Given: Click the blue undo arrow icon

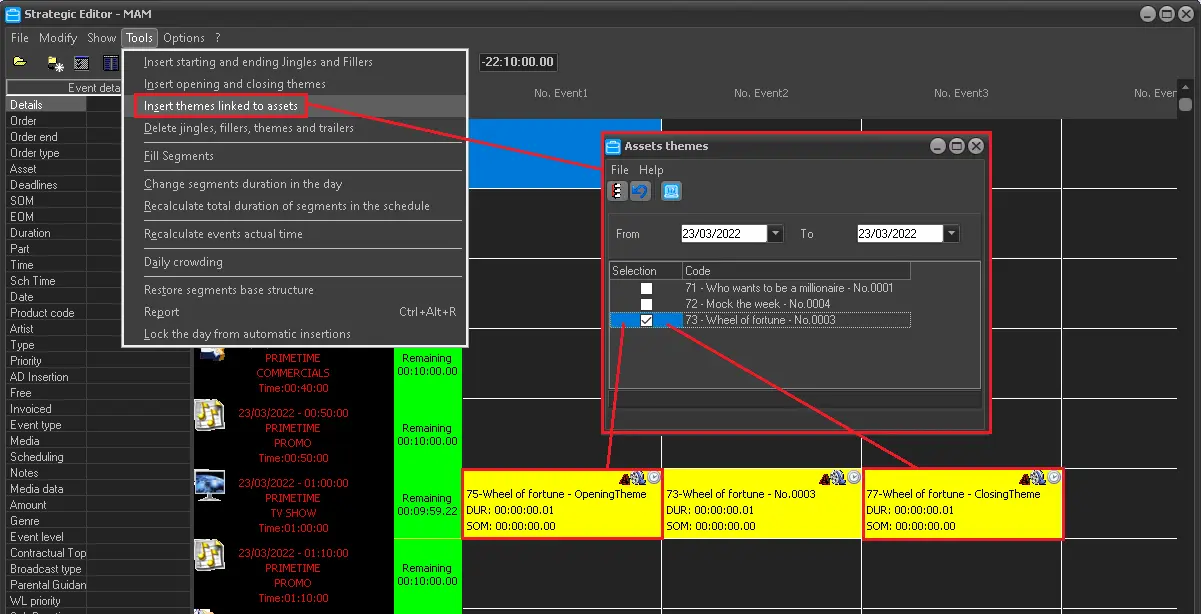Looking at the screenshot, I should pos(640,191).
